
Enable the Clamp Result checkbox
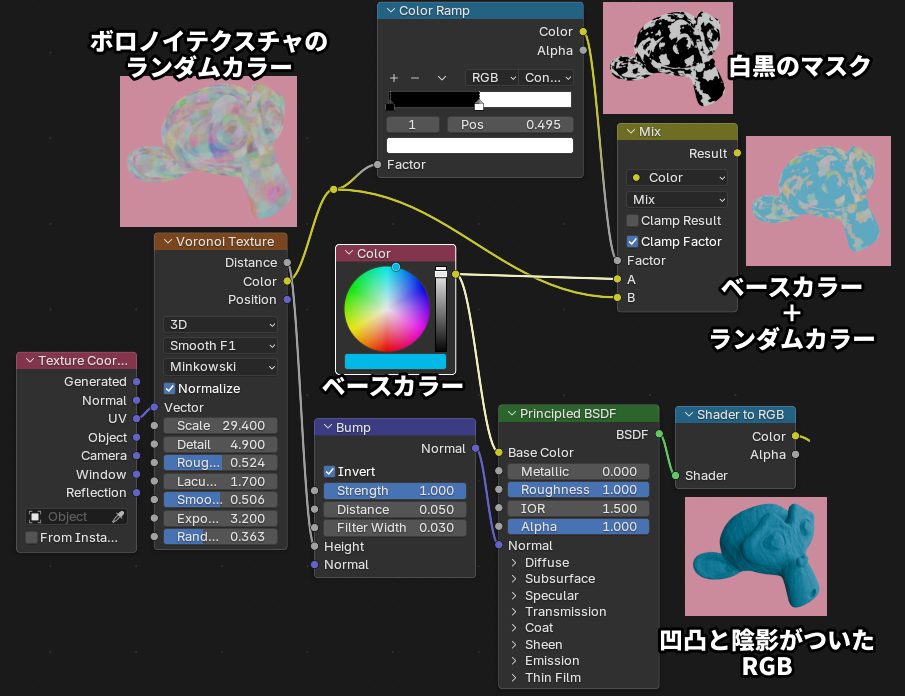pyautogui.click(x=633, y=221)
